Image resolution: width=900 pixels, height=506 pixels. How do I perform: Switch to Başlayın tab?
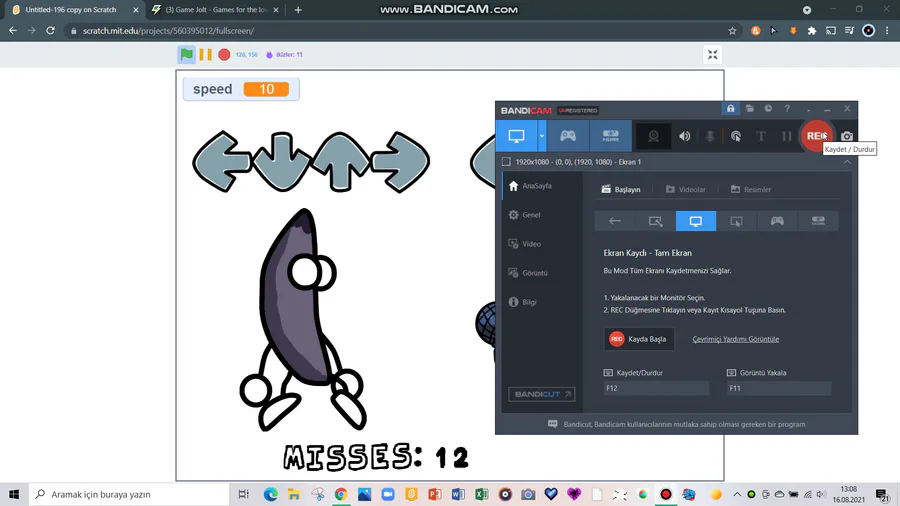(621, 189)
